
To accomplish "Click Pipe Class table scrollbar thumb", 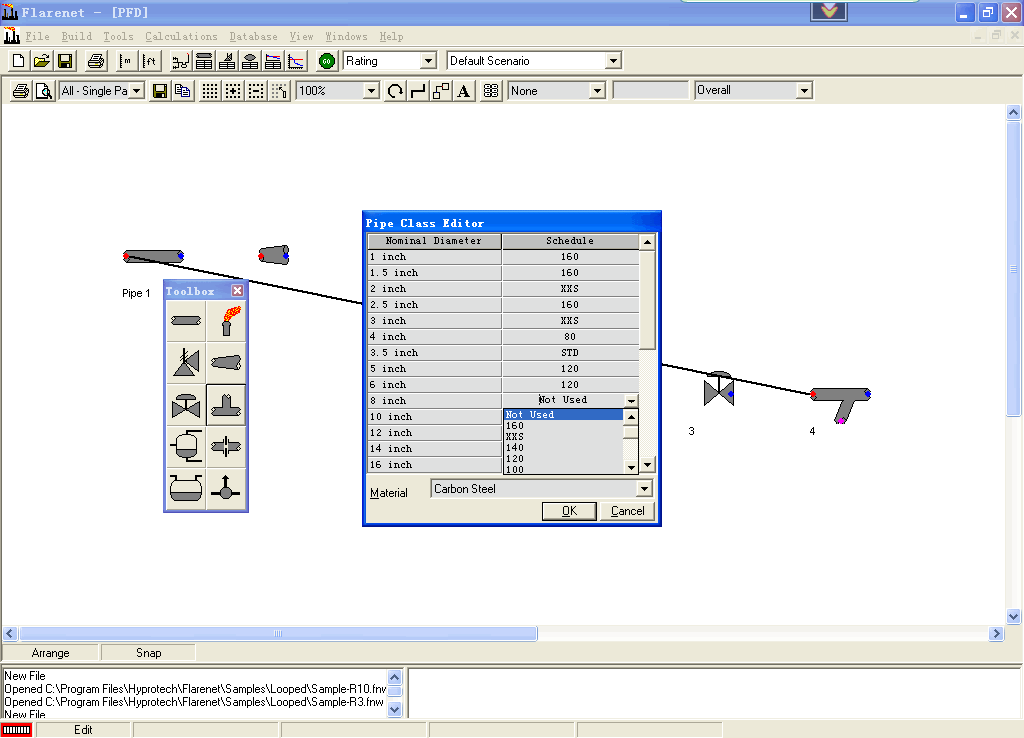I will click(x=647, y=300).
